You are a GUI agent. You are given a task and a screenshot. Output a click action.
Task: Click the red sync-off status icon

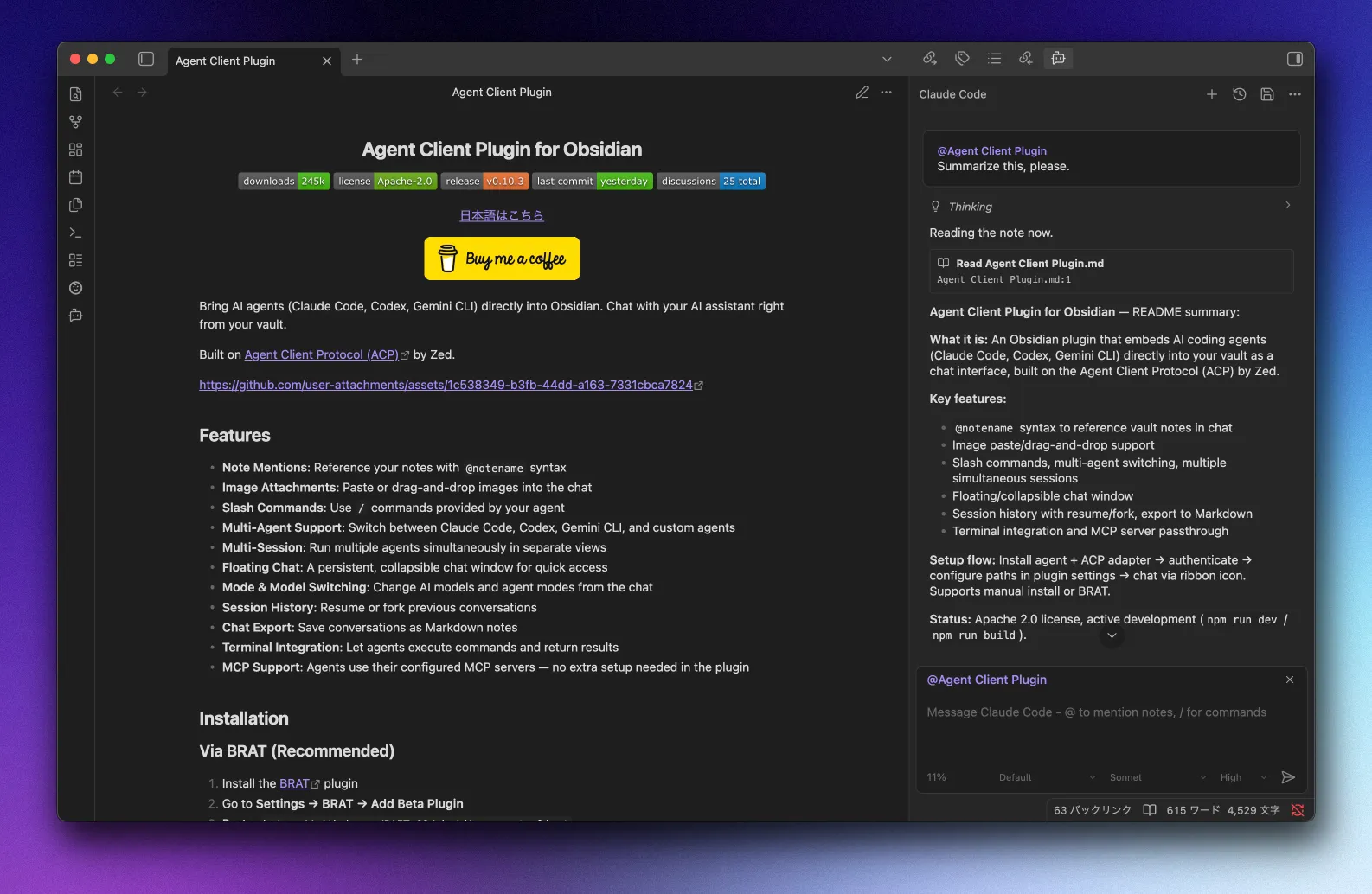tap(1298, 810)
